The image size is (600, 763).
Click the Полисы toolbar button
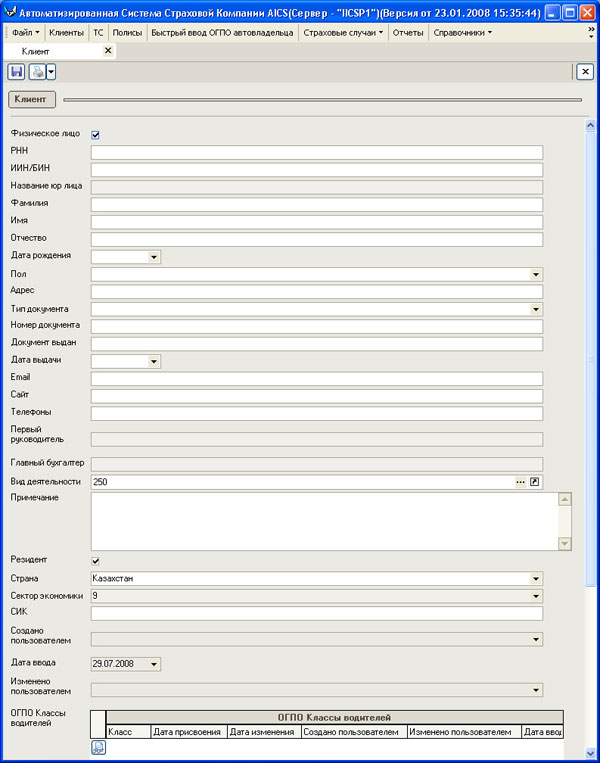click(127, 32)
